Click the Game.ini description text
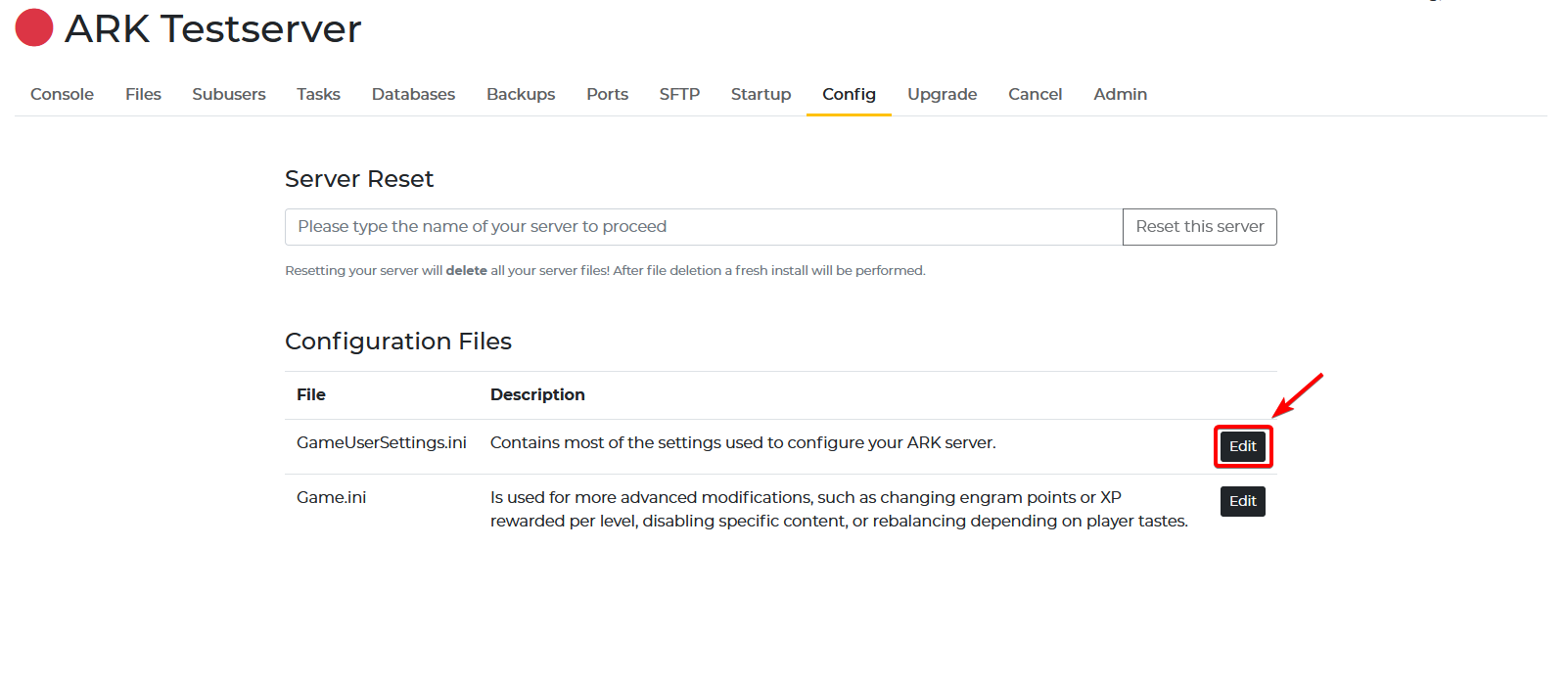Screen dimensions: 1568x685 tap(839, 509)
